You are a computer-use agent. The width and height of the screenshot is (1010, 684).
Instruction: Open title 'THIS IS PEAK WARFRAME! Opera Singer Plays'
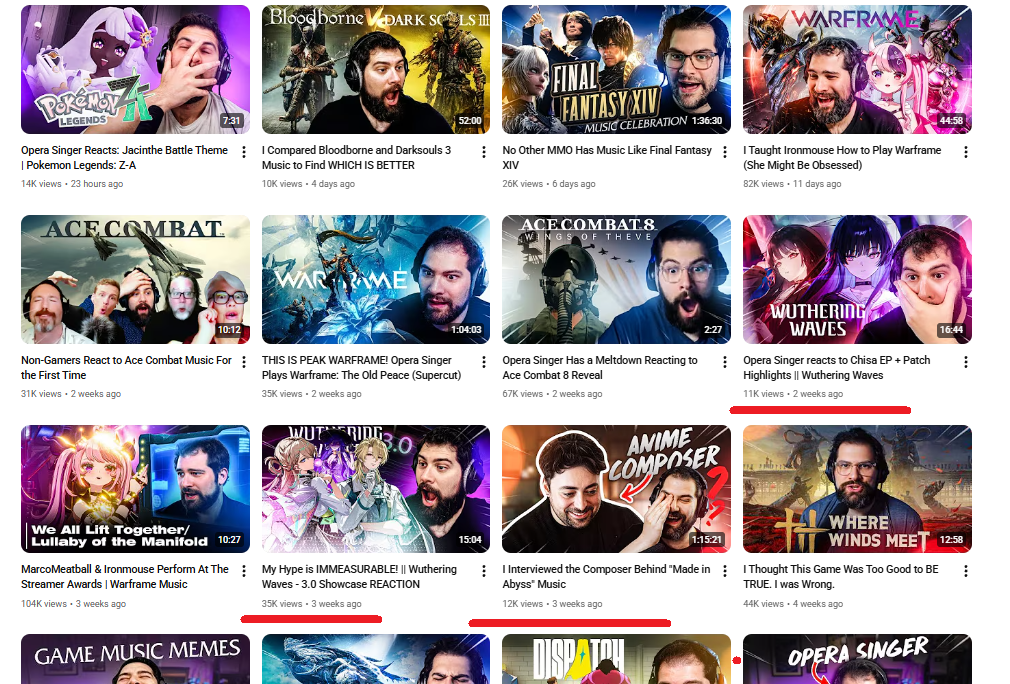click(361, 367)
